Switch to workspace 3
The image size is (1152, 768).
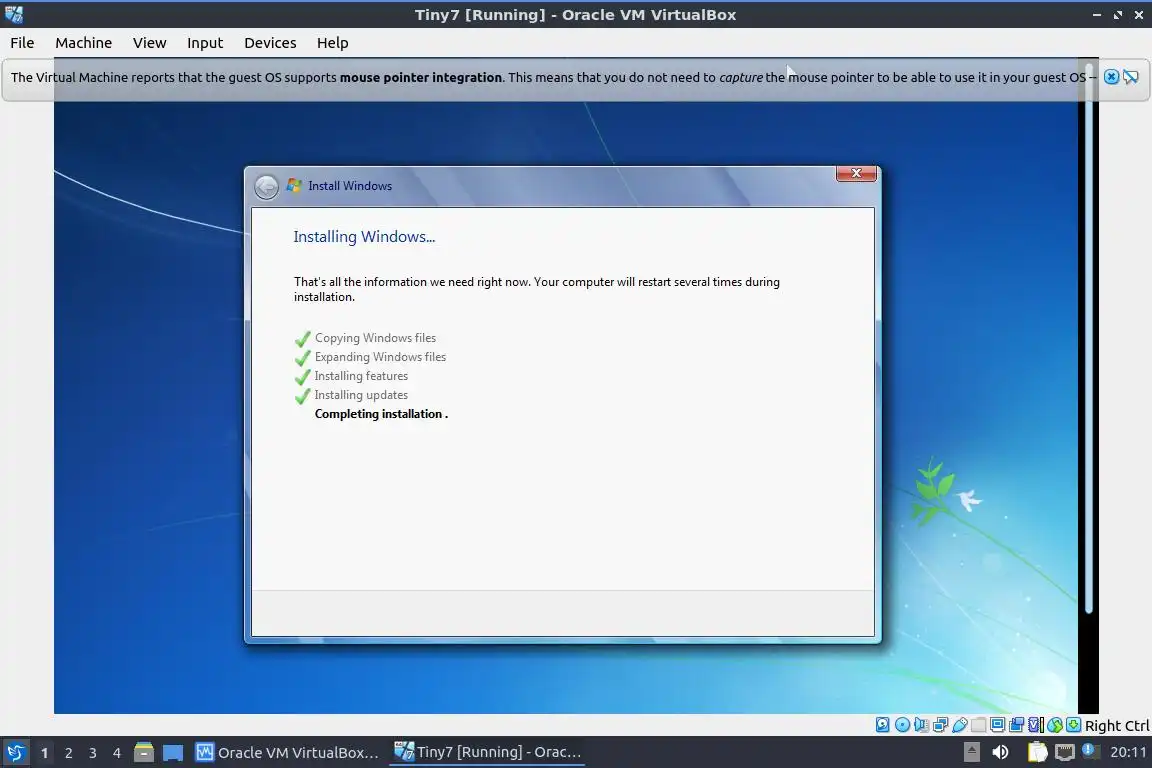93,753
